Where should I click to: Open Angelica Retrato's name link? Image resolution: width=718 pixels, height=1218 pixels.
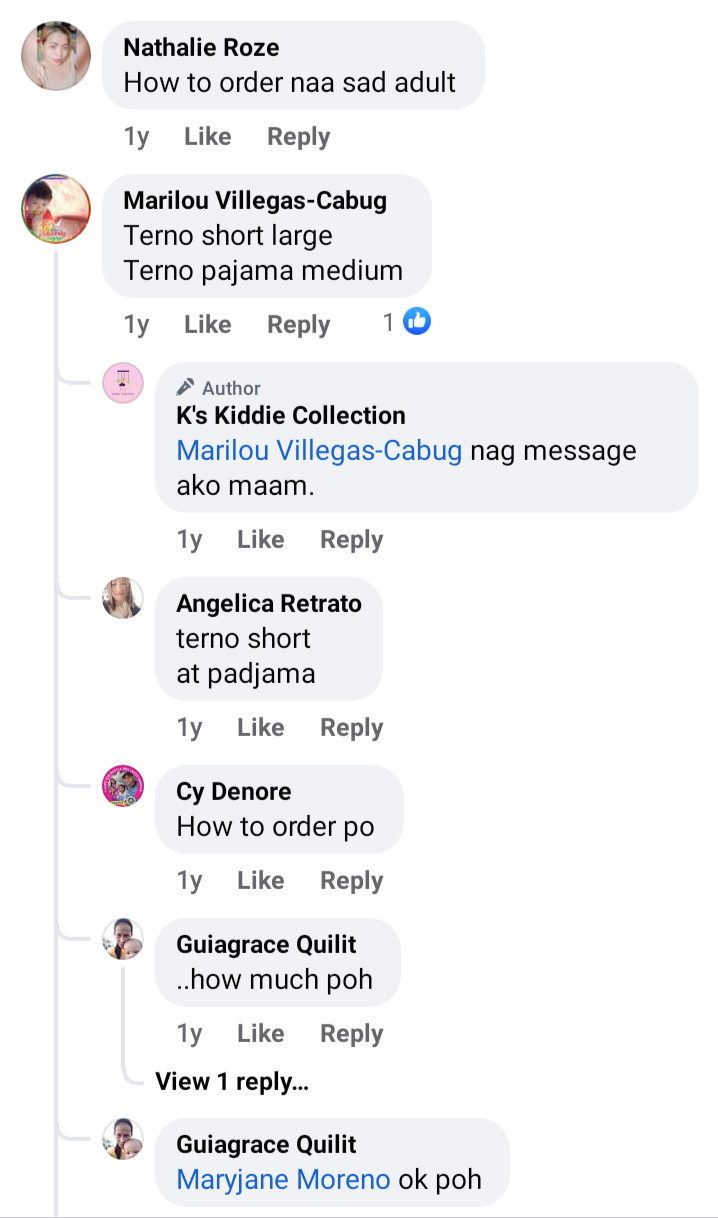tap(269, 604)
